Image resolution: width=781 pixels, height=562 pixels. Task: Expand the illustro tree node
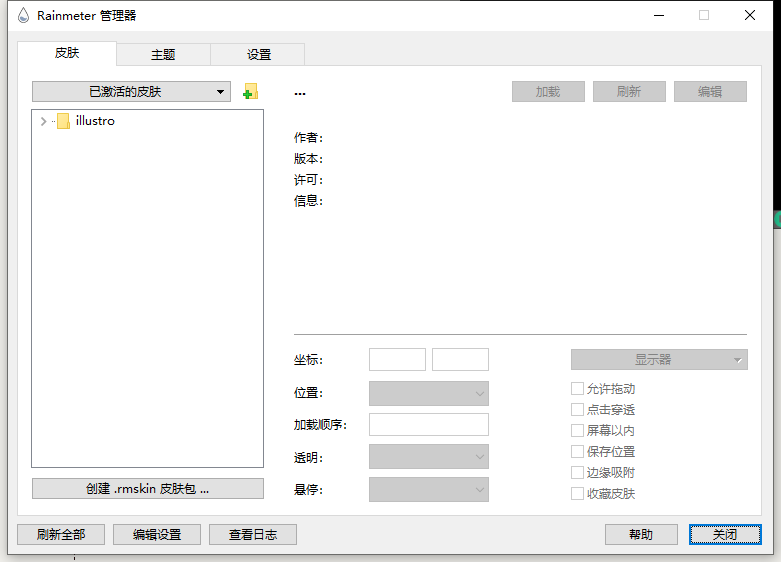43,121
